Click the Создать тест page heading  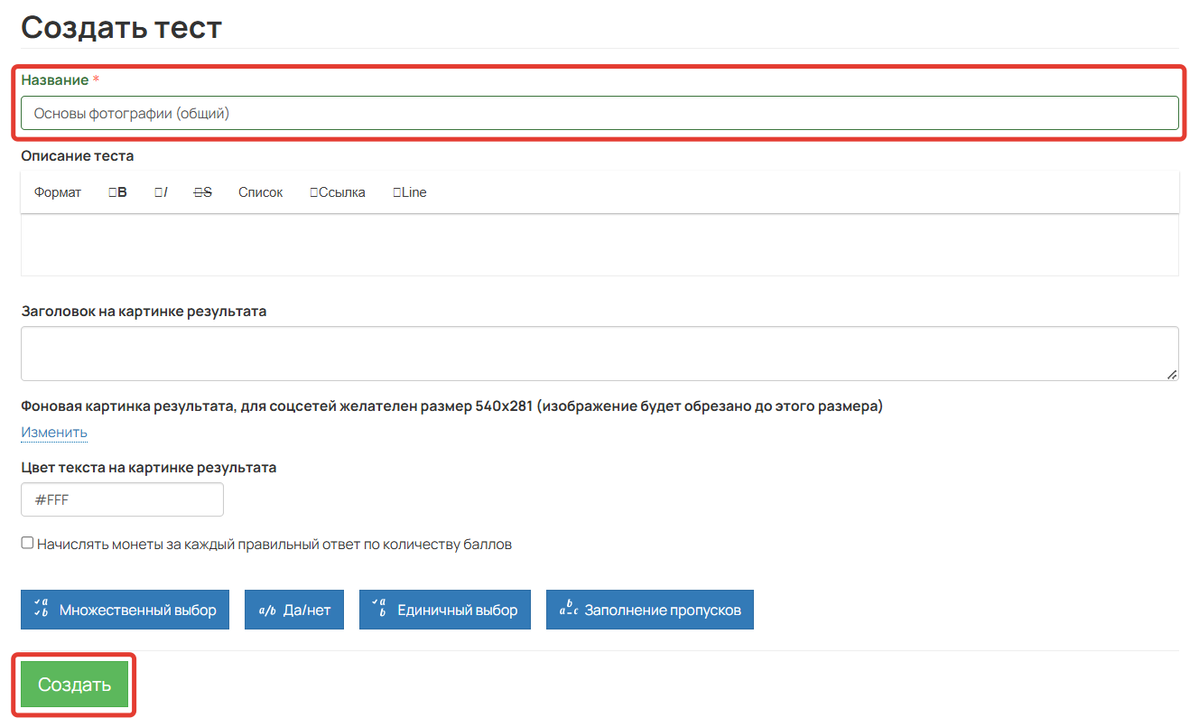coord(121,28)
